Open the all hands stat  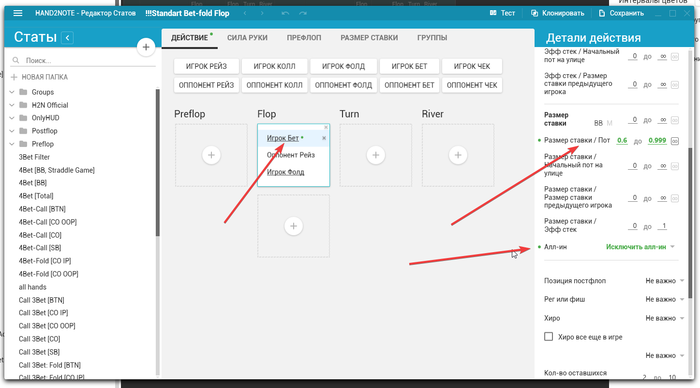point(32,287)
